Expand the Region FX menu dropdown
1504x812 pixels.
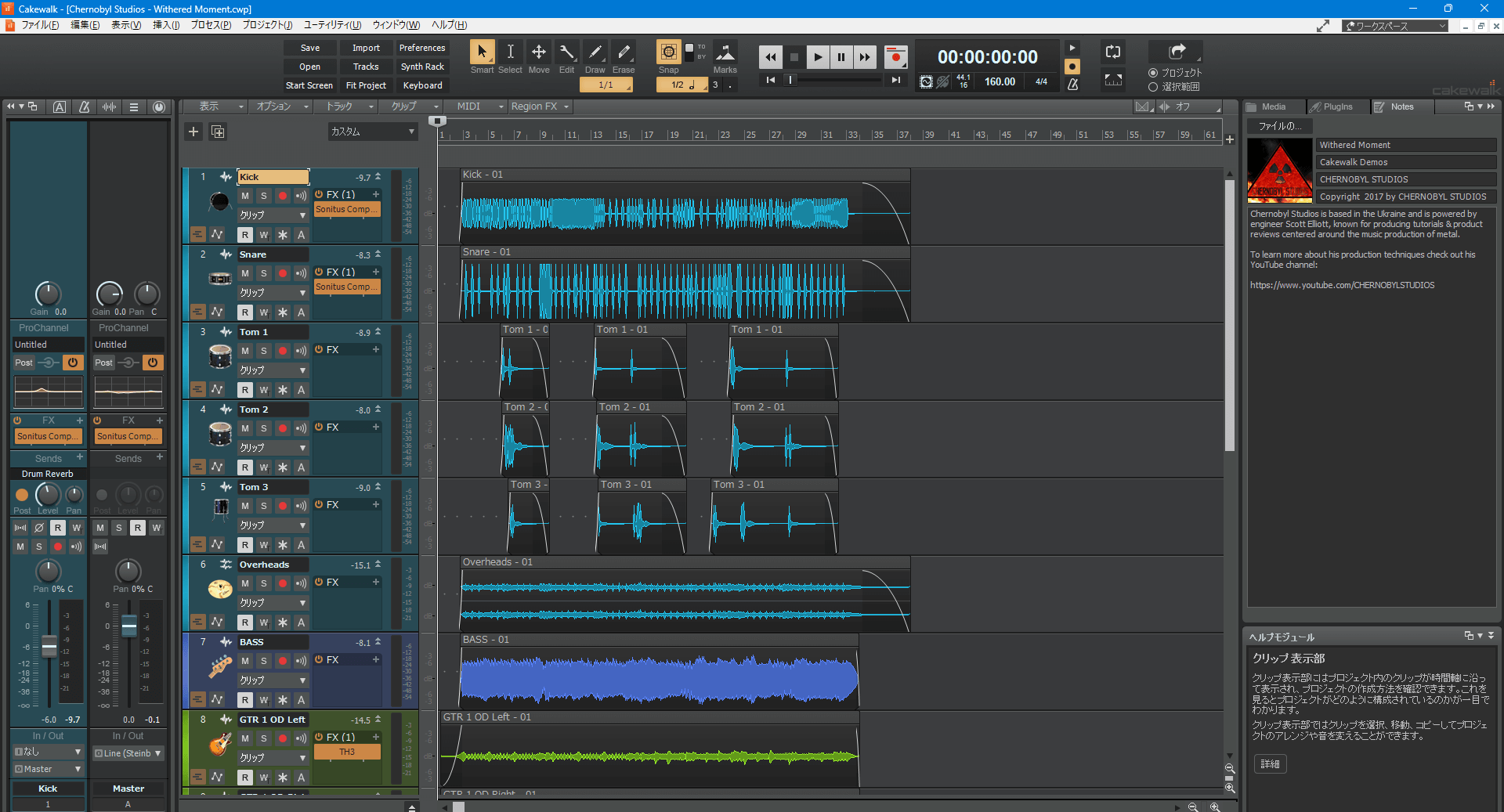(540, 106)
